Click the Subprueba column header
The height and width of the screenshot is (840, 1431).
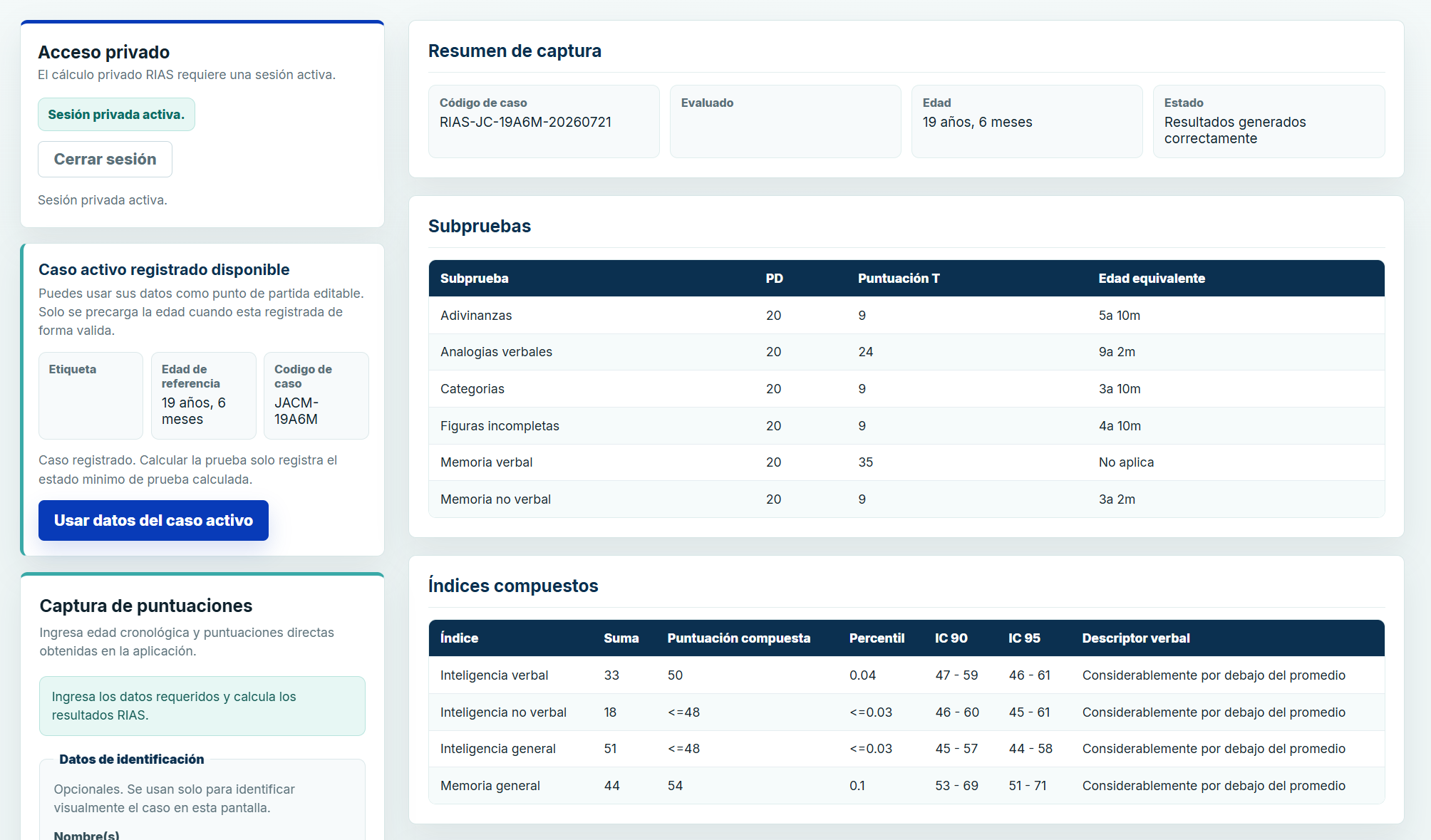(x=474, y=279)
